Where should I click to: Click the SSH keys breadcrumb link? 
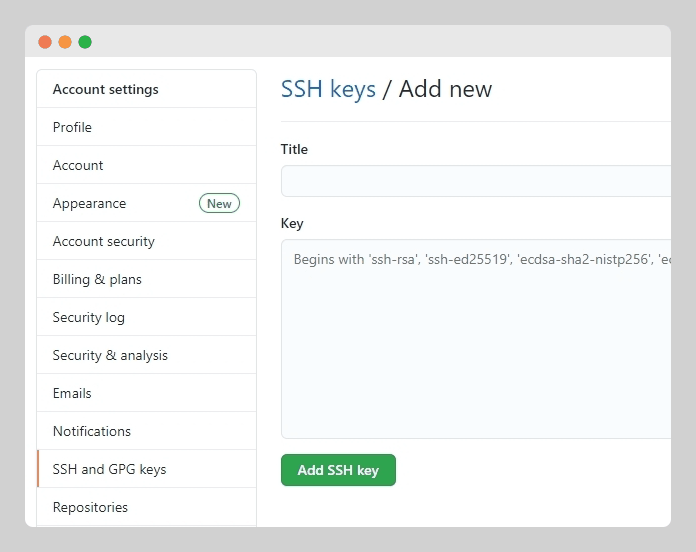pyautogui.click(x=328, y=89)
